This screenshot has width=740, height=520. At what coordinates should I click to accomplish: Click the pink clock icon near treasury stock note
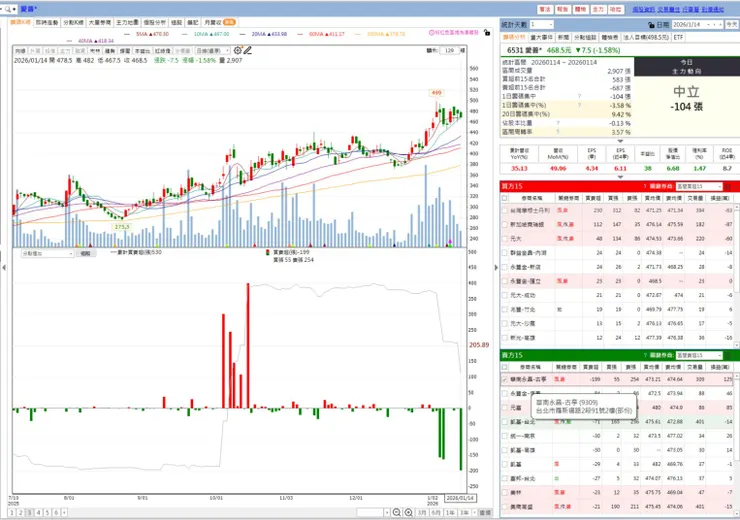click(431, 33)
